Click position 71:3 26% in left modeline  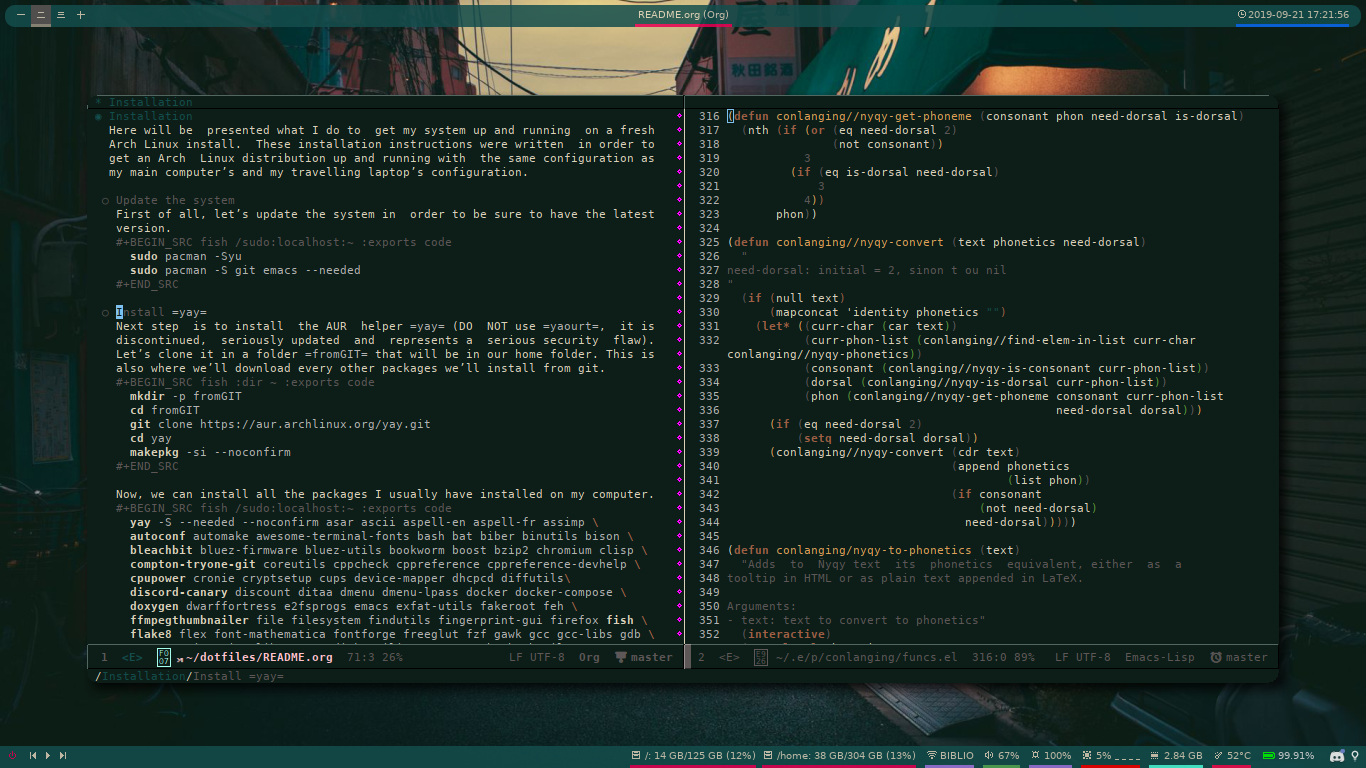pyautogui.click(x=375, y=657)
